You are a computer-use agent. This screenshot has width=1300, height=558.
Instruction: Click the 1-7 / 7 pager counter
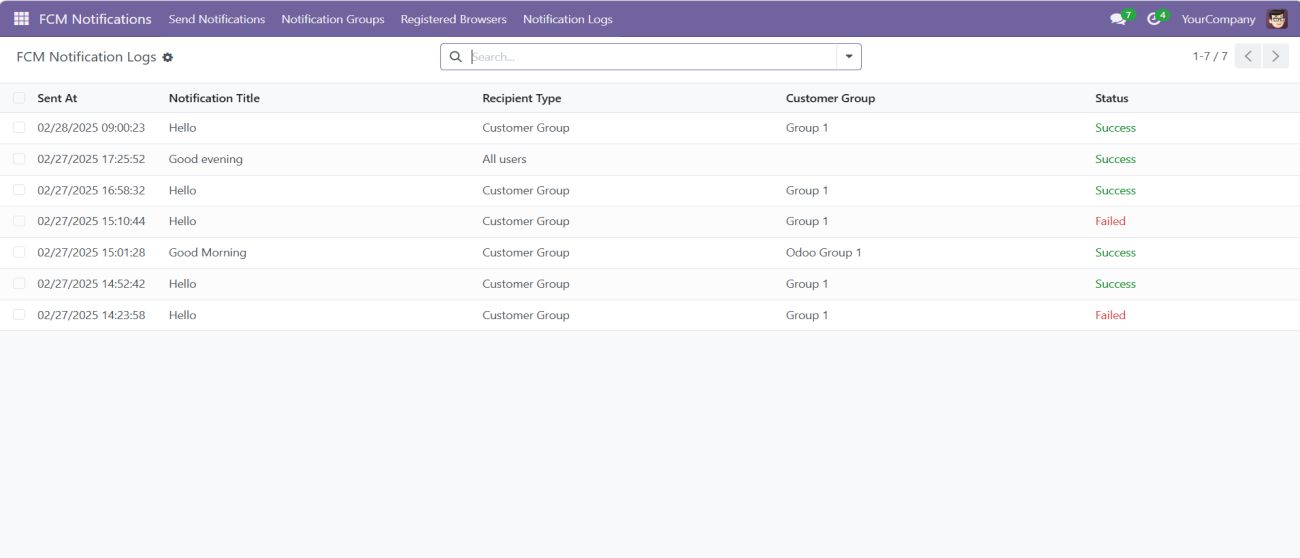point(1209,57)
